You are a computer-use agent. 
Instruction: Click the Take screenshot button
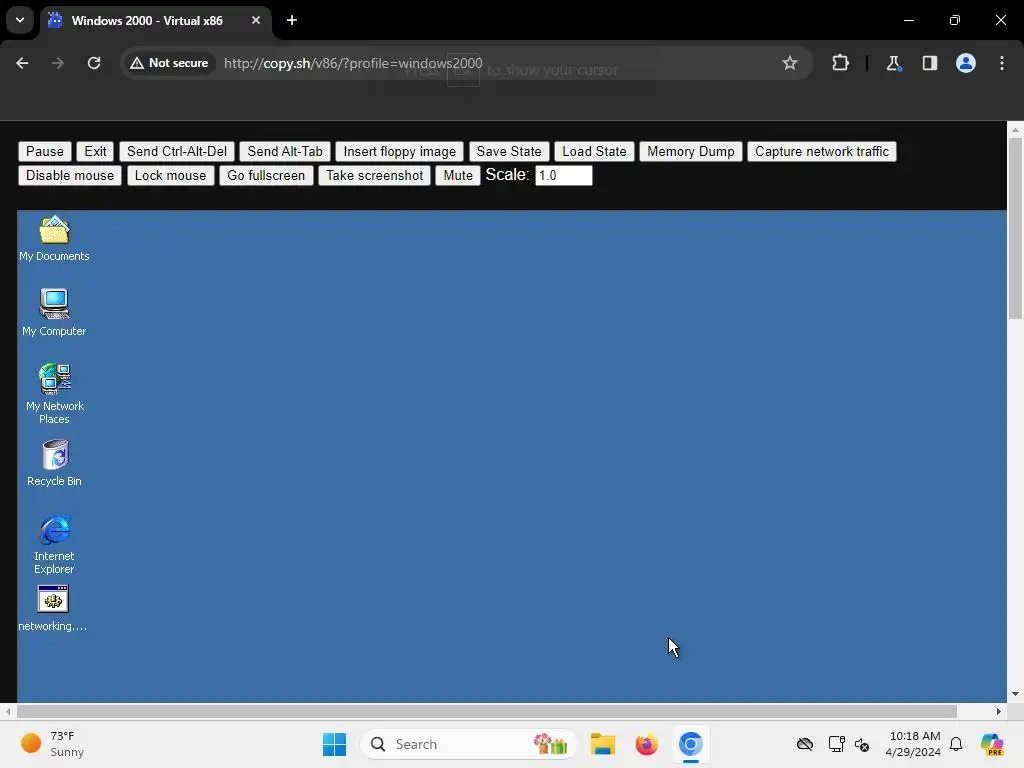(x=374, y=176)
